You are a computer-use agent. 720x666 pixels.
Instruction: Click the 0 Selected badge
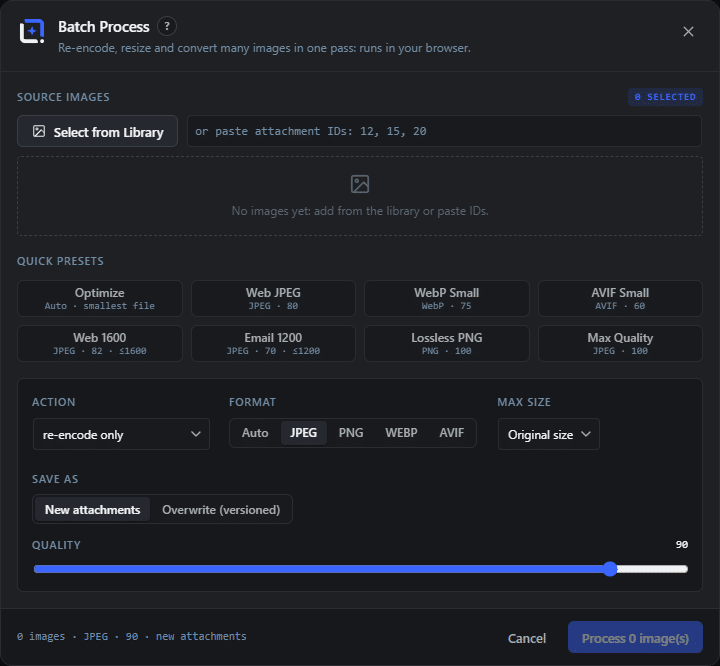[x=665, y=97]
